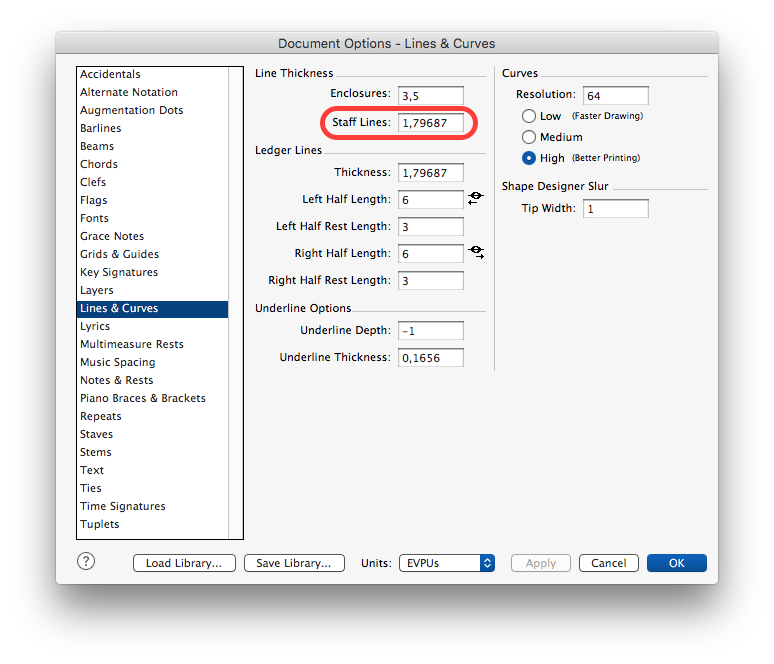Choose Music Spacing from the list
The height and width of the screenshot is (664, 774).
click(x=117, y=362)
